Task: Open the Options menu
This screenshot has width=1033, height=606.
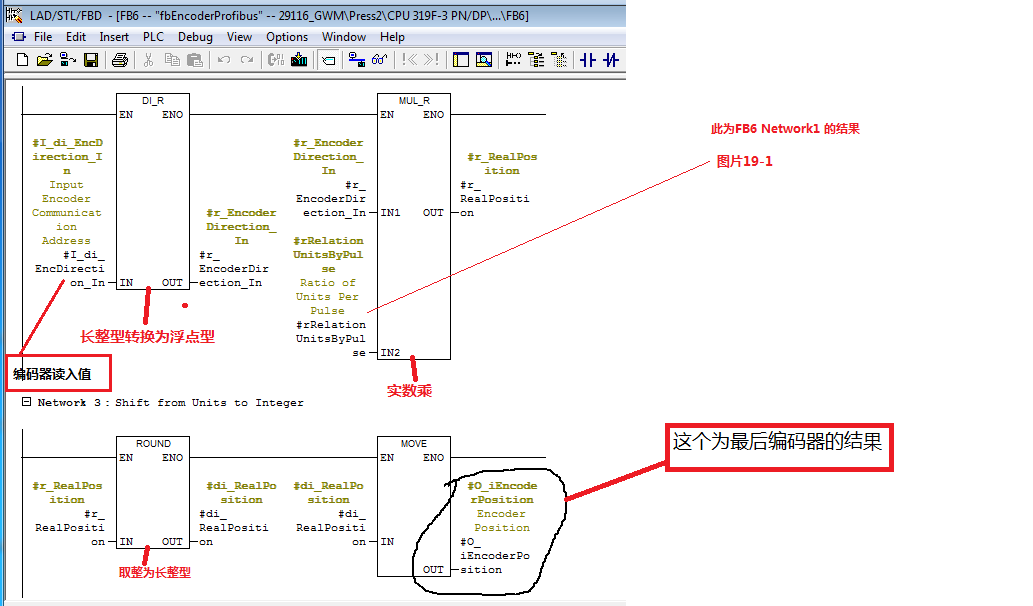Action: 287,37
